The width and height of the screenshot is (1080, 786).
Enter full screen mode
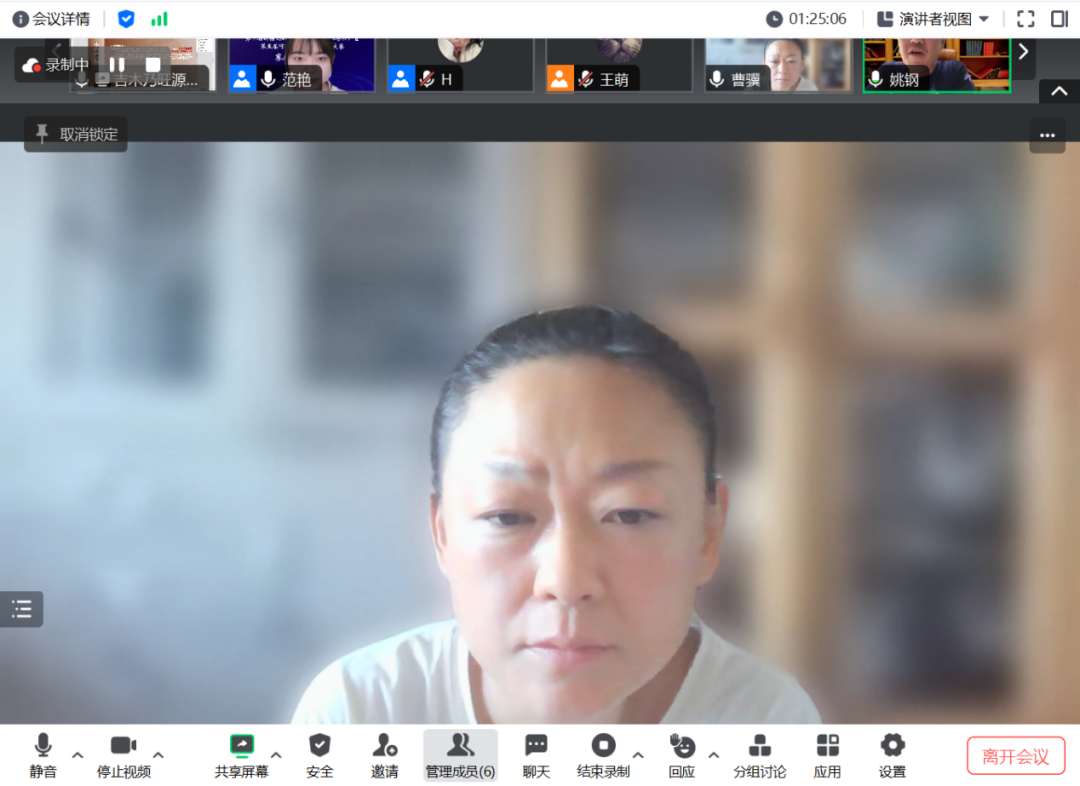(1026, 19)
